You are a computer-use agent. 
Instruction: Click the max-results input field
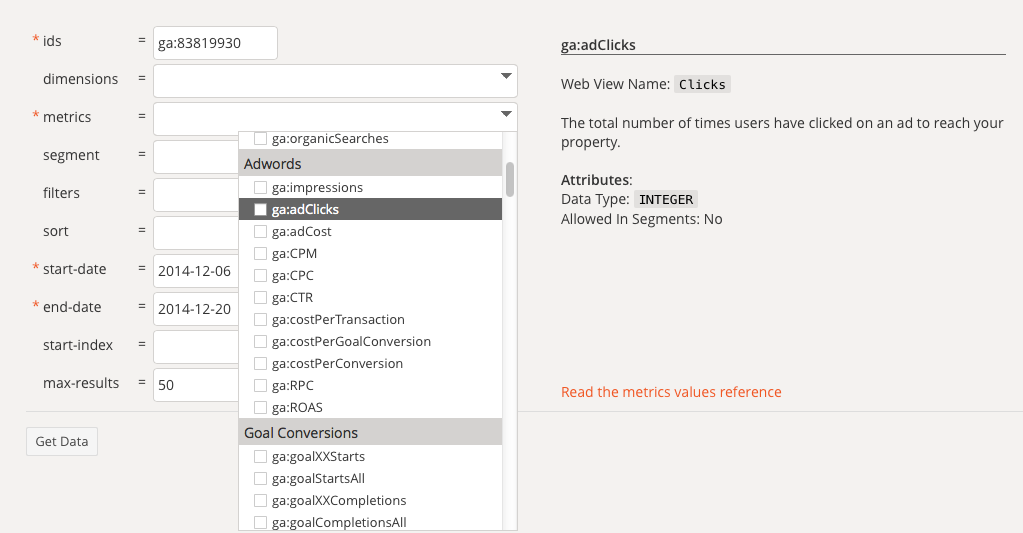pos(196,384)
